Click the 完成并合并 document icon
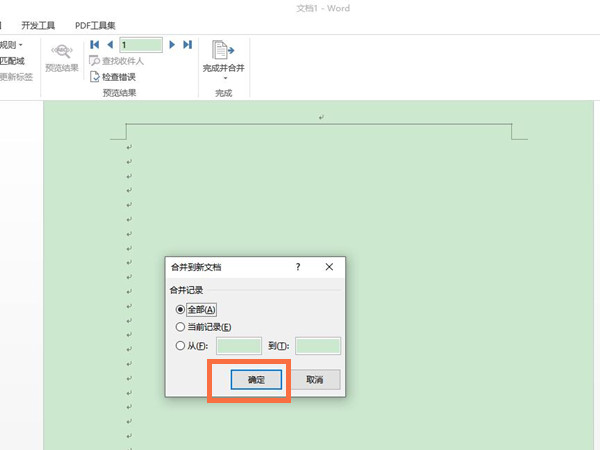600x450 pixels. 222,49
